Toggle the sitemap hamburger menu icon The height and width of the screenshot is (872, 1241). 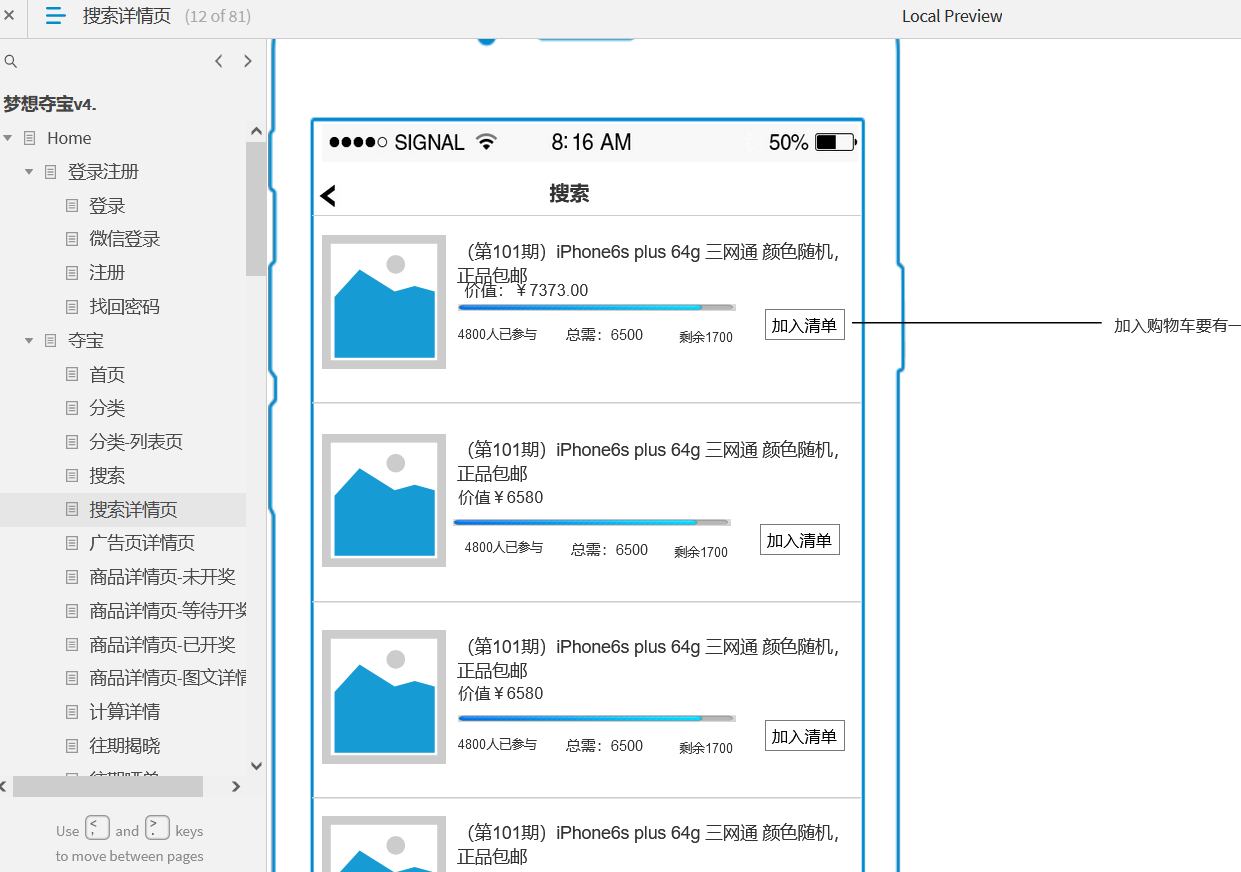click(x=56, y=15)
